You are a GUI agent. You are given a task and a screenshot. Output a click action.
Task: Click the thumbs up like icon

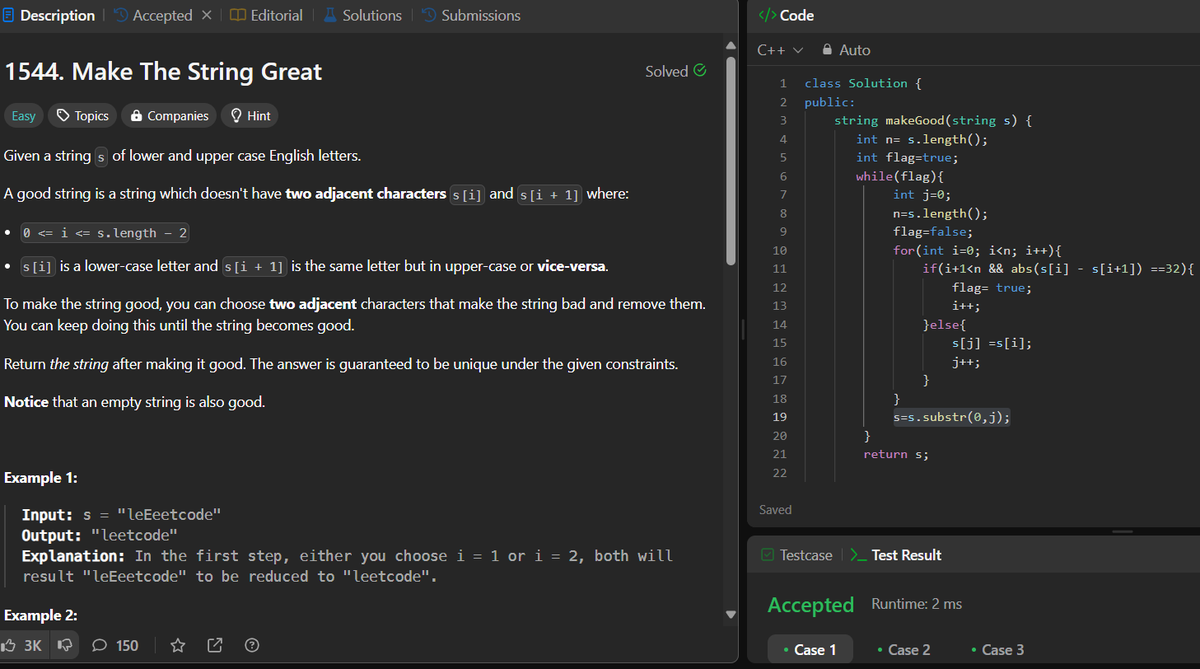[11, 645]
